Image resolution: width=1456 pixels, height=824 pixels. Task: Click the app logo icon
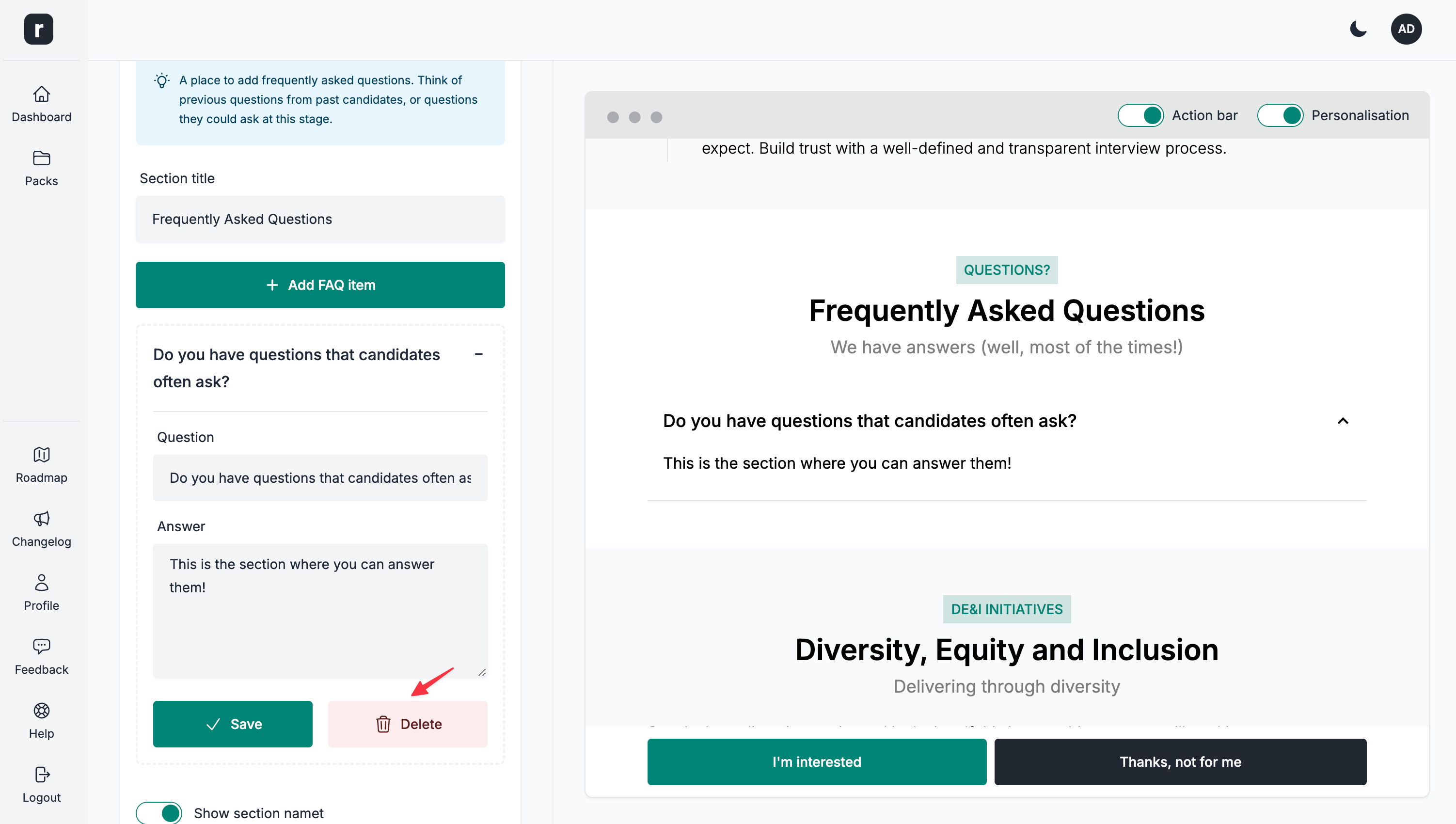click(x=38, y=29)
